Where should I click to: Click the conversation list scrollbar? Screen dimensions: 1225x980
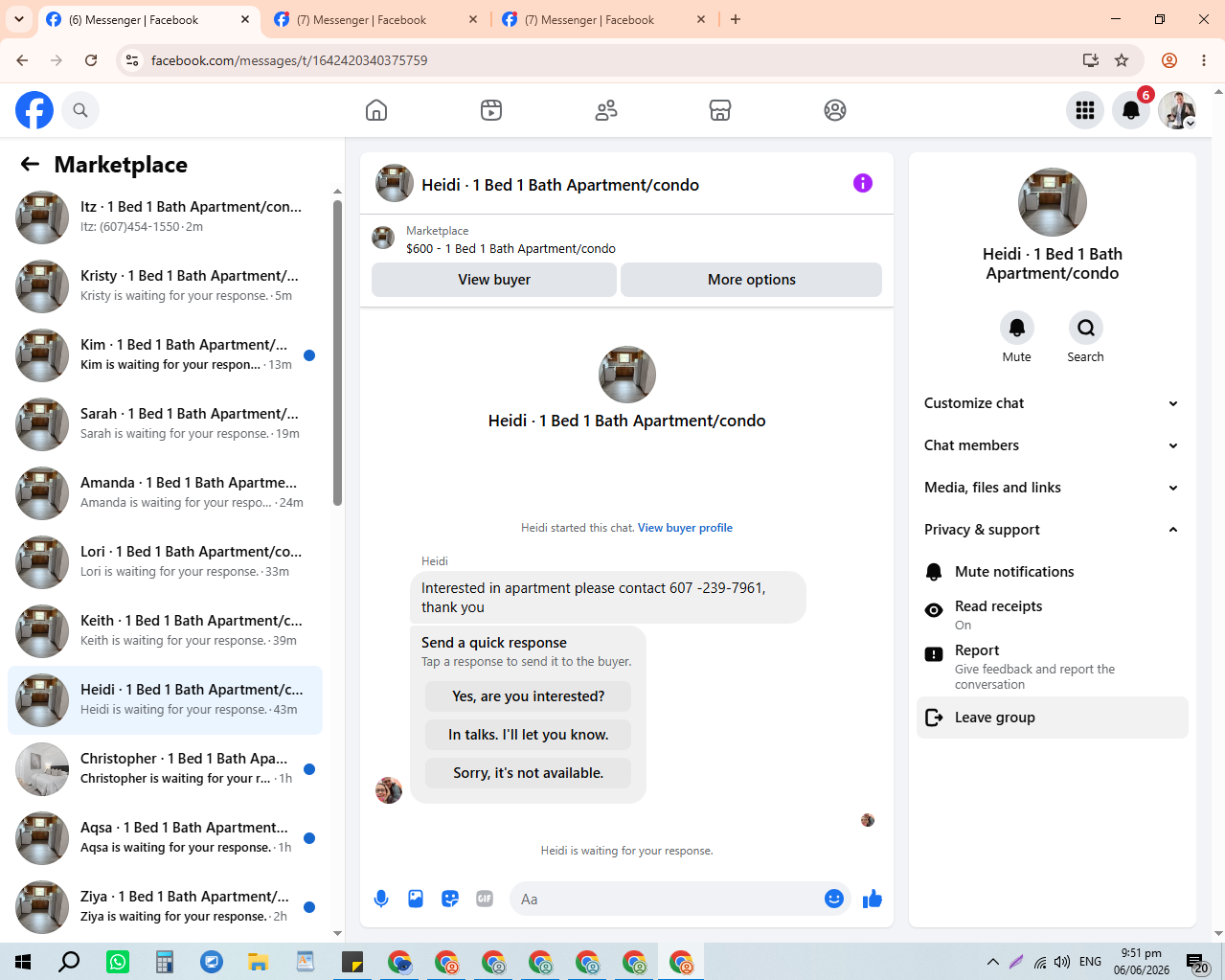point(337,353)
